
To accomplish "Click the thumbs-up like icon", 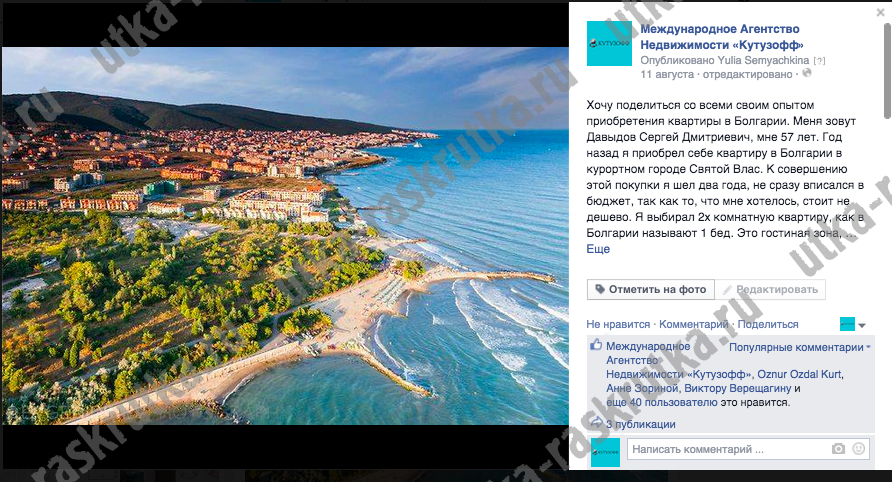I will pos(596,345).
